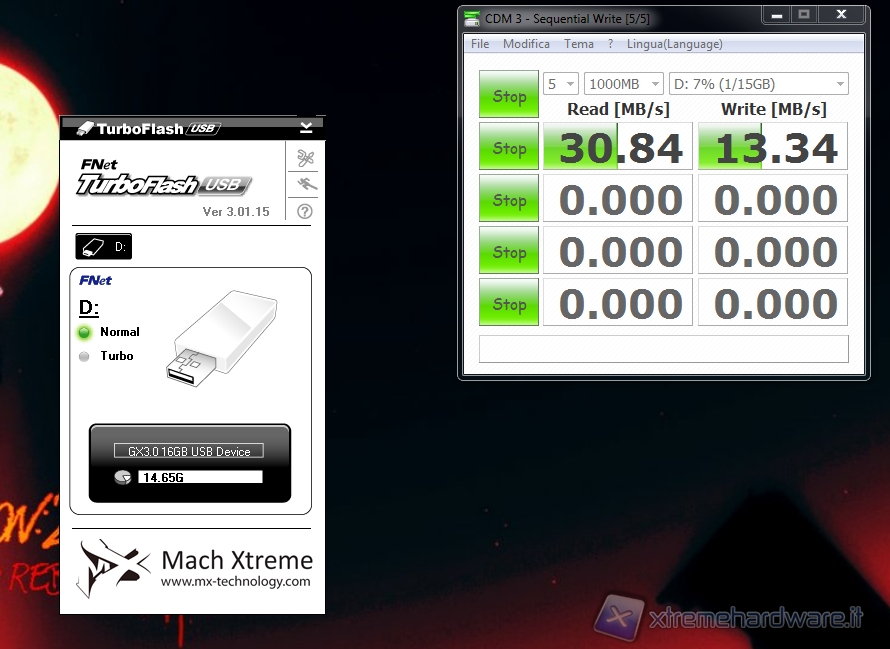Click the running-man turbo icon
890x649 pixels.
[x=306, y=184]
